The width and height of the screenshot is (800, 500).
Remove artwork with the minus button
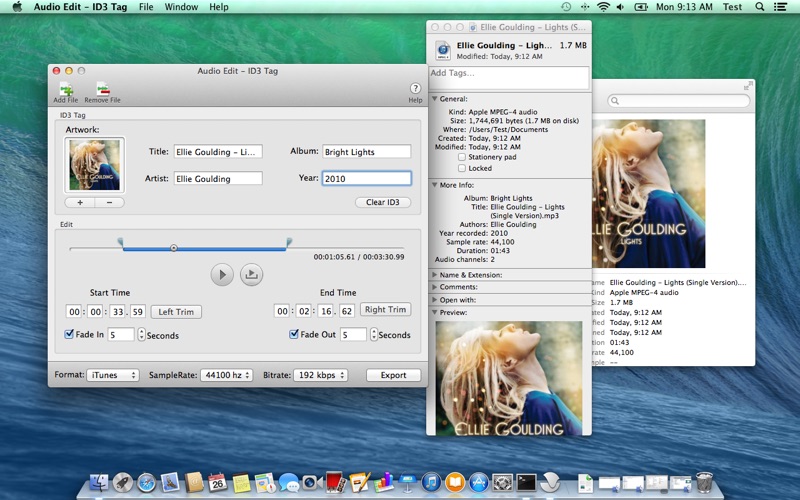(x=109, y=203)
